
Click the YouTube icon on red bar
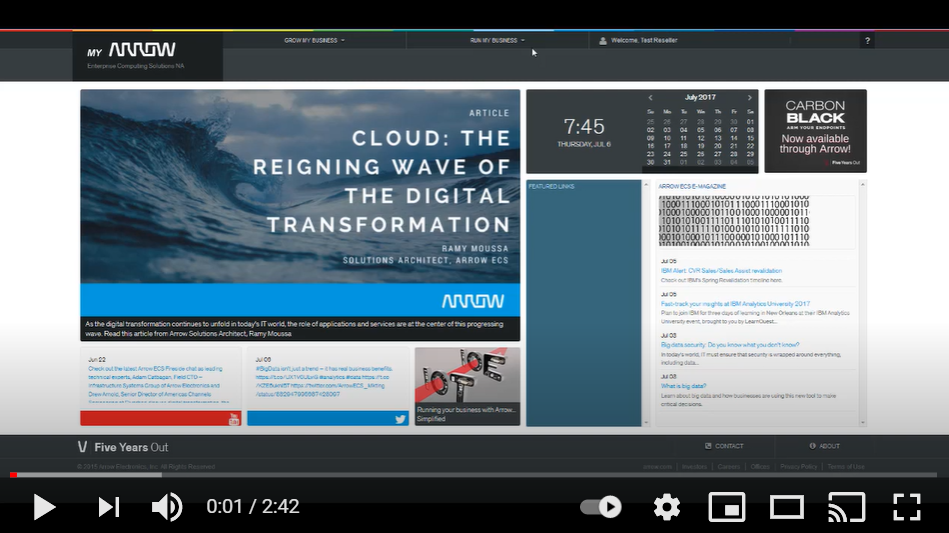[x=234, y=419]
